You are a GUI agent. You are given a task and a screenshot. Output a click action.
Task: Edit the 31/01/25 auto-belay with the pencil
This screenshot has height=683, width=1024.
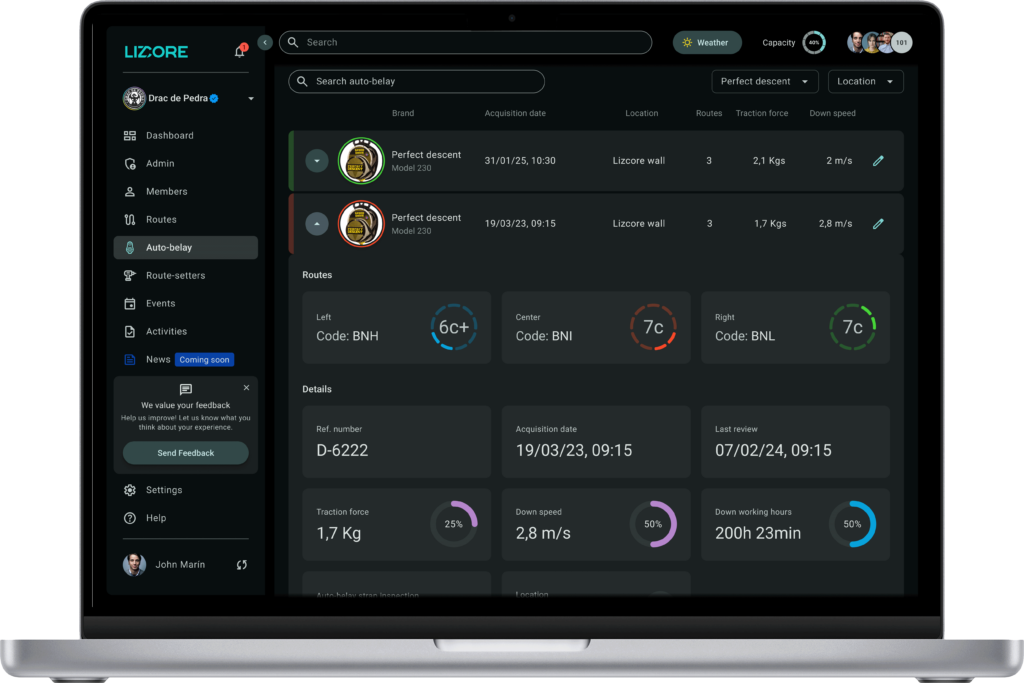pos(878,161)
